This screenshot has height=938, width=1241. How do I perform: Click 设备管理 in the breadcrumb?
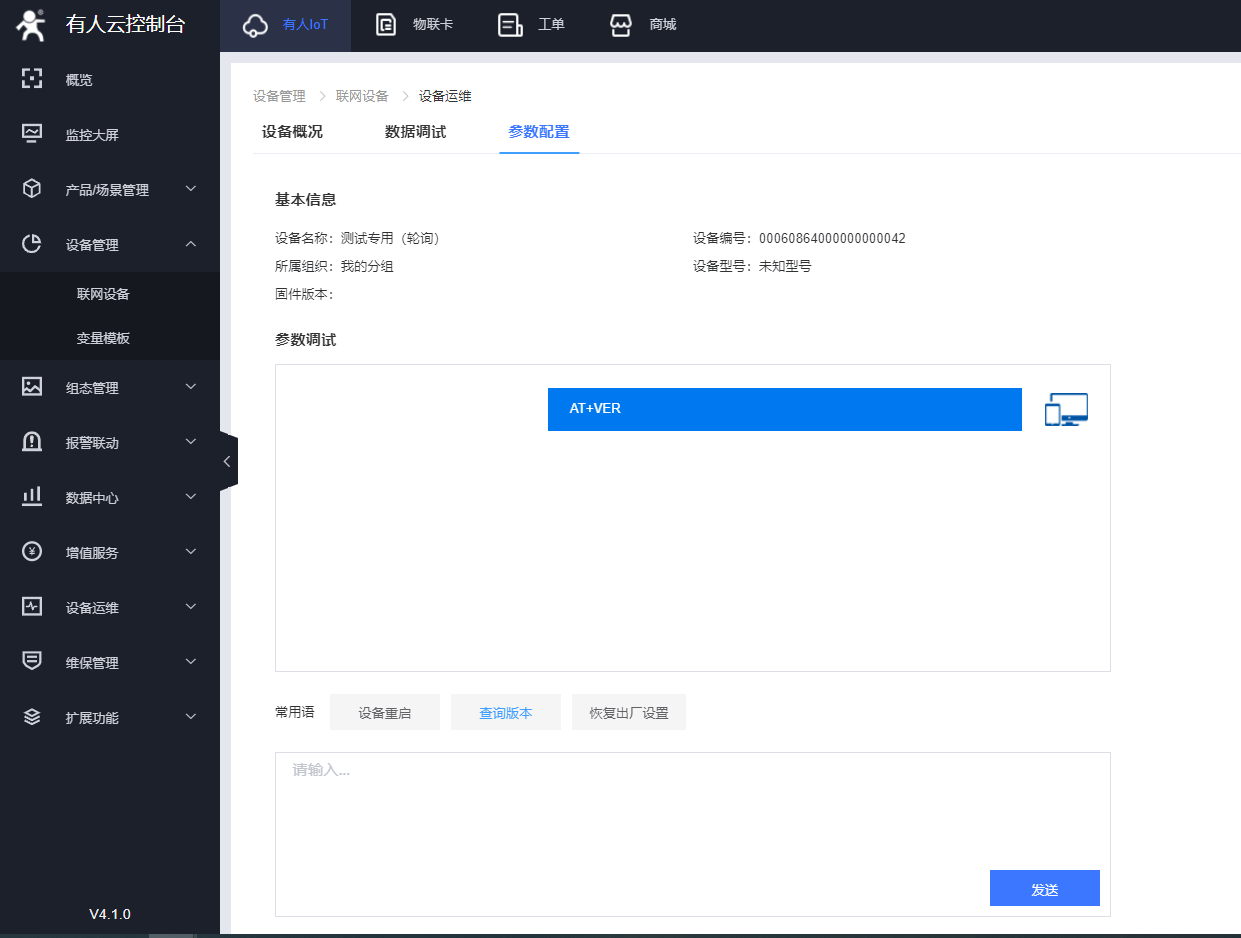click(279, 96)
